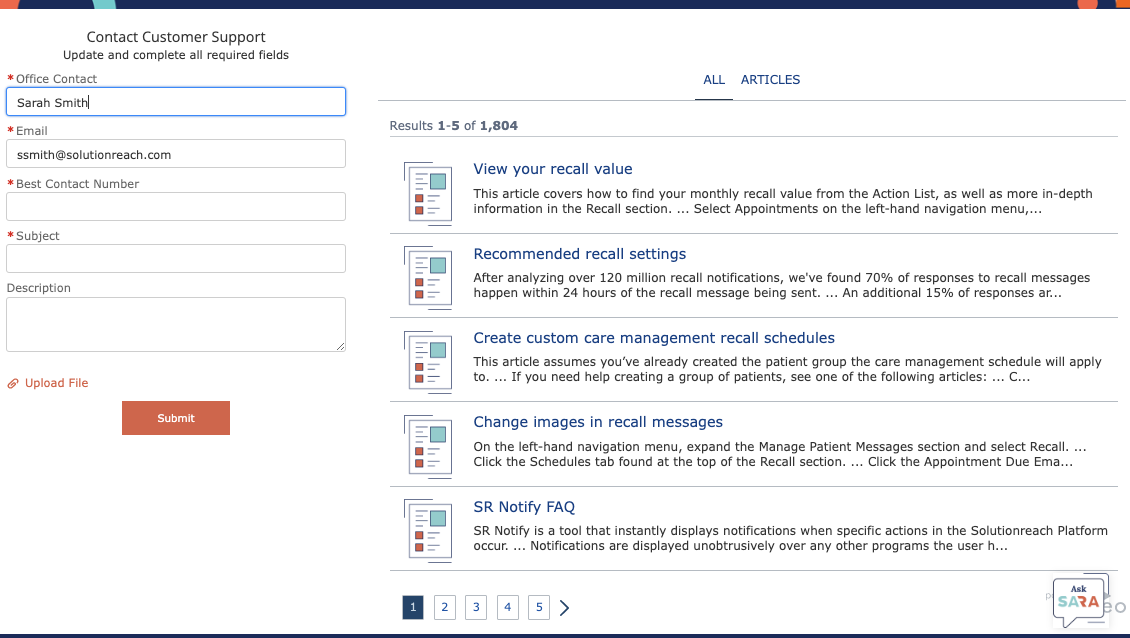Click the Subject field
Screen dimensions: 1130x638
pos(175,258)
